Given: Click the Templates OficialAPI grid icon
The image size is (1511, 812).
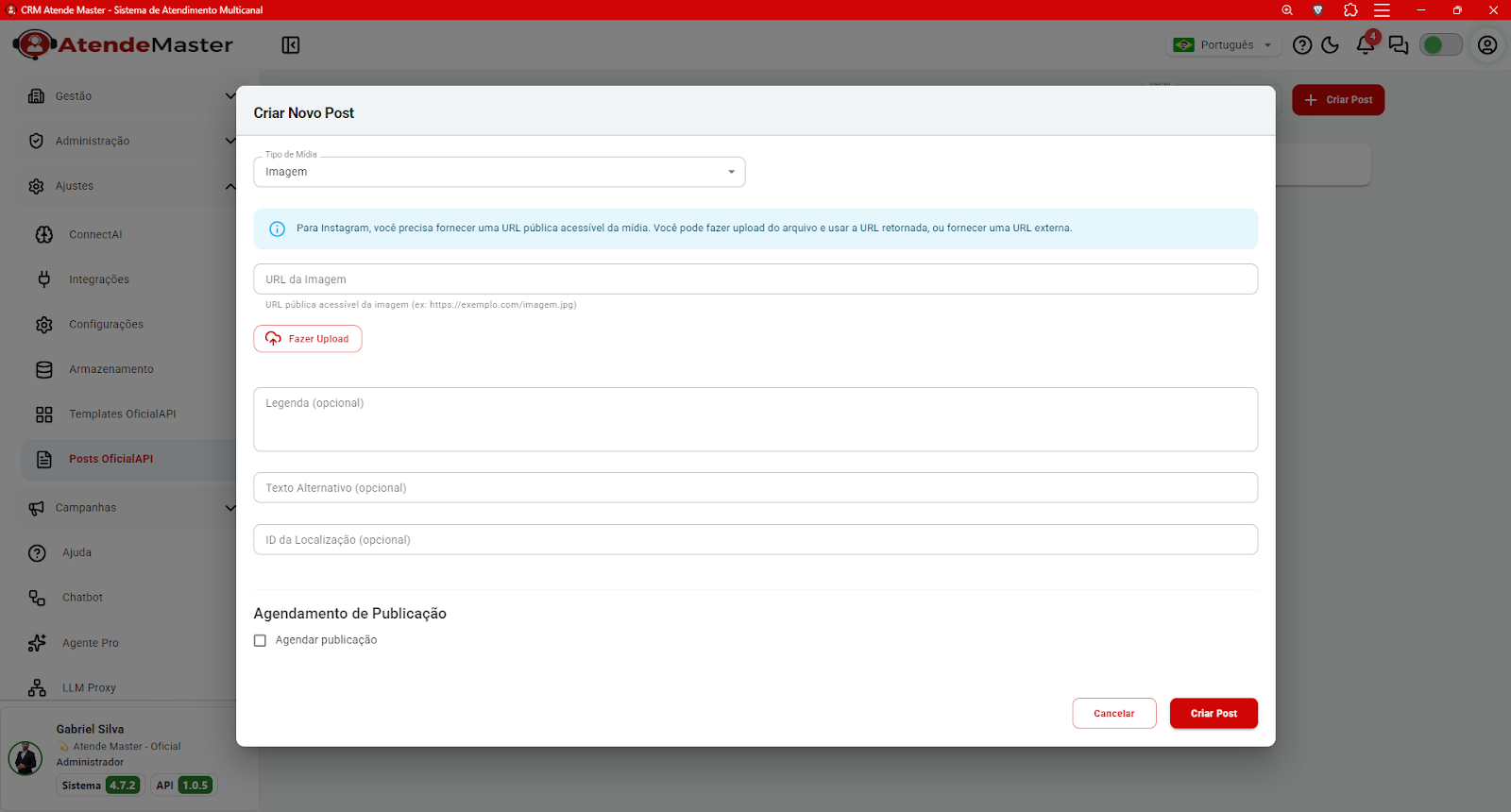Looking at the screenshot, I should [x=44, y=414].
